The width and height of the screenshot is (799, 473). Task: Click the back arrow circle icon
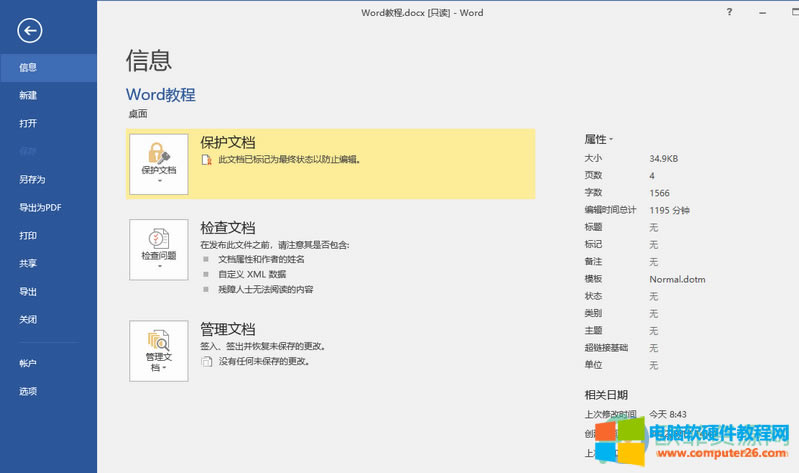30,31
